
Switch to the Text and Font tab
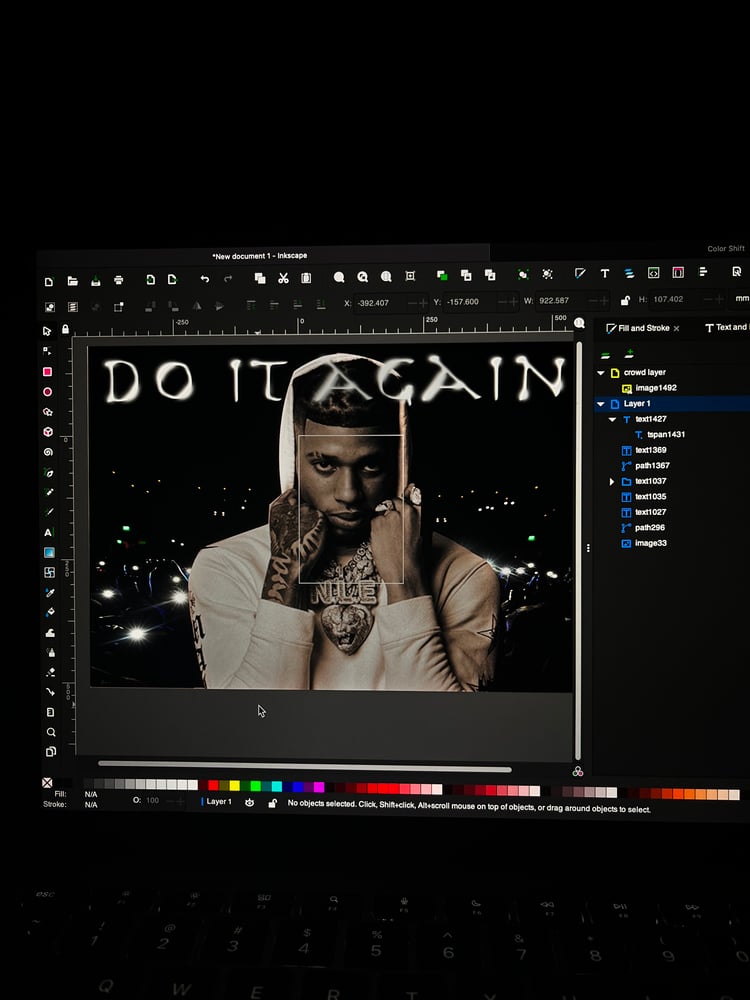[726, 327]
